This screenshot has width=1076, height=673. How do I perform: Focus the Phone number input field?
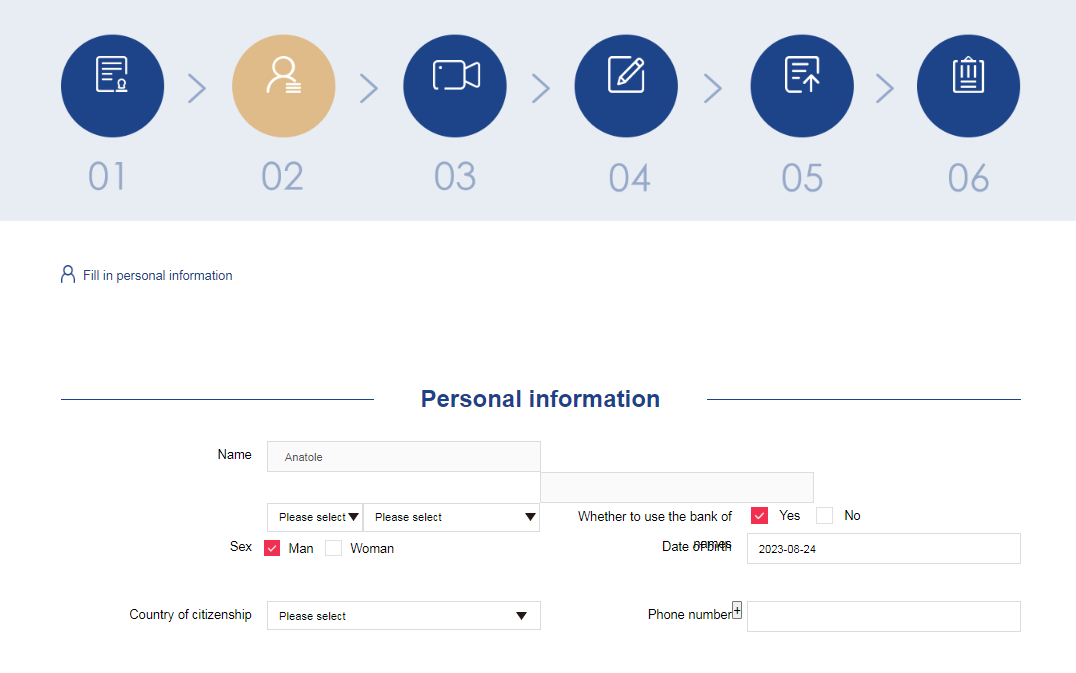click(884, 616)
